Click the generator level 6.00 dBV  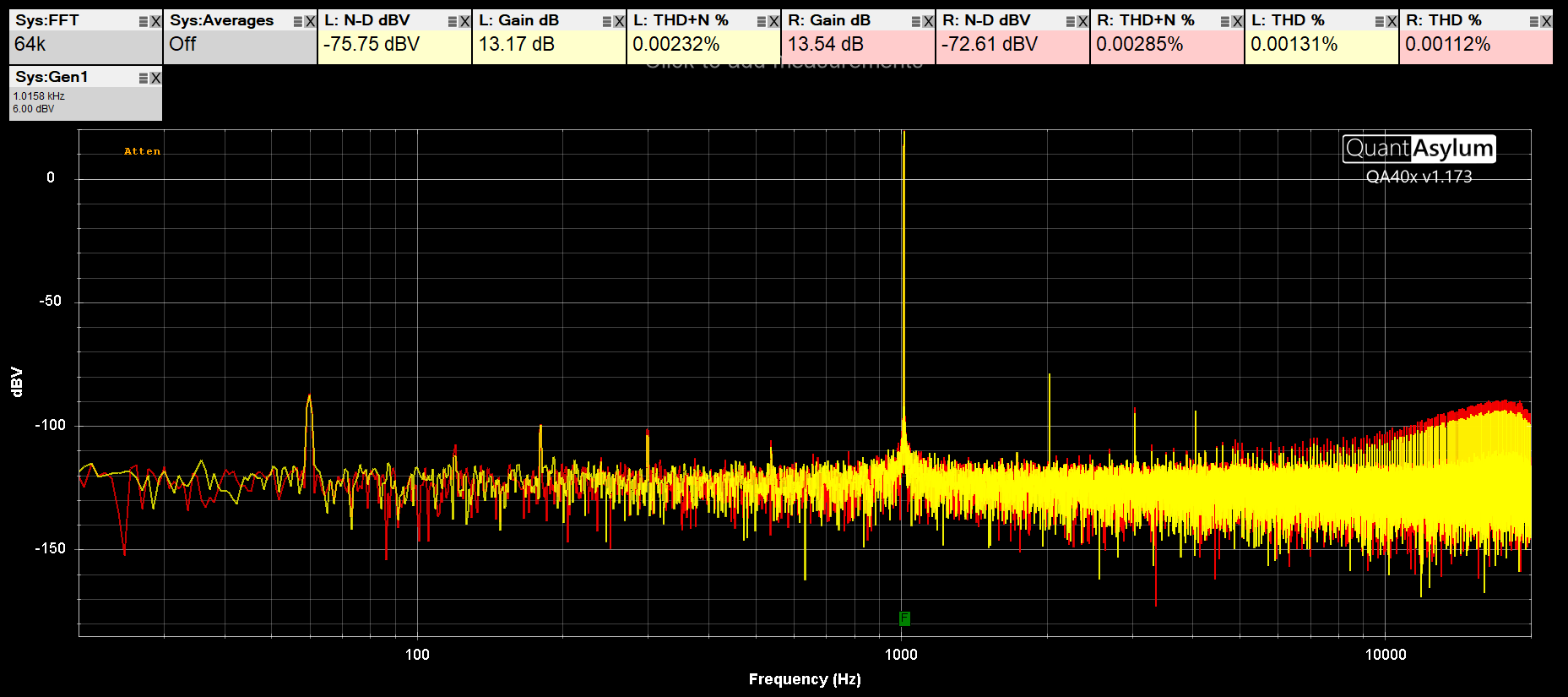point(34,109)
